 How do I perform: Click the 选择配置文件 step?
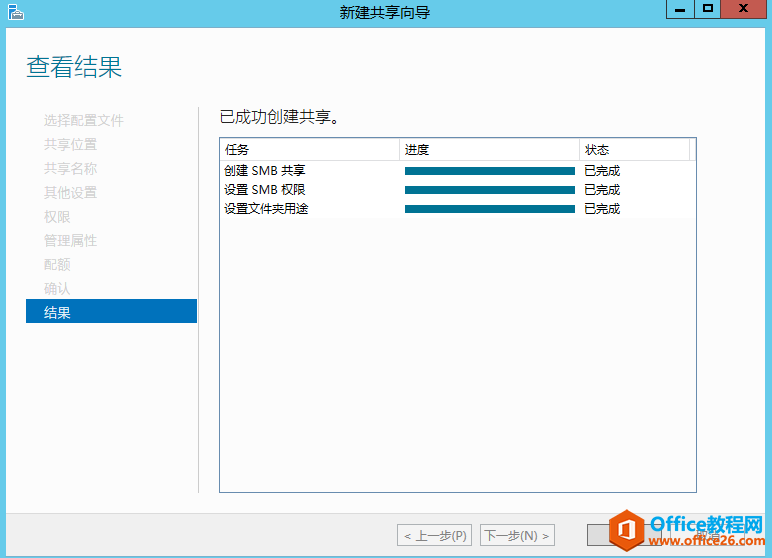83,120
